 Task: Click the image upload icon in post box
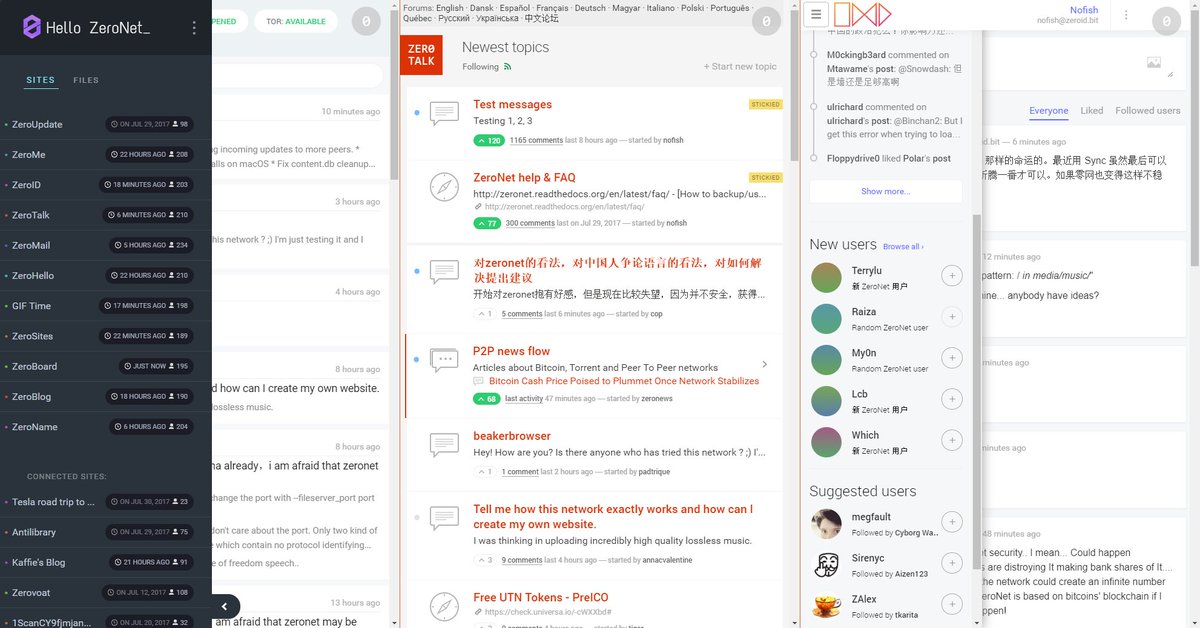coord(1153,62)
